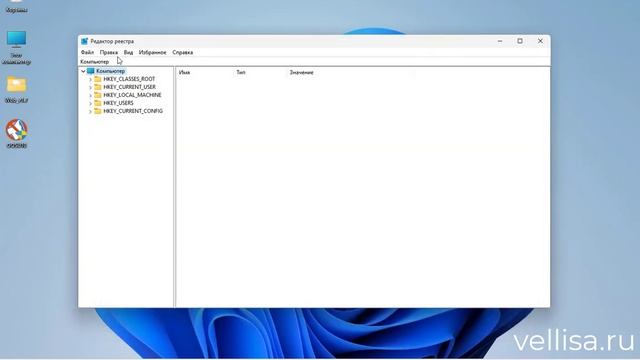
Task: Minimize the Registry Editor window
Action: [x=500, y=41]
